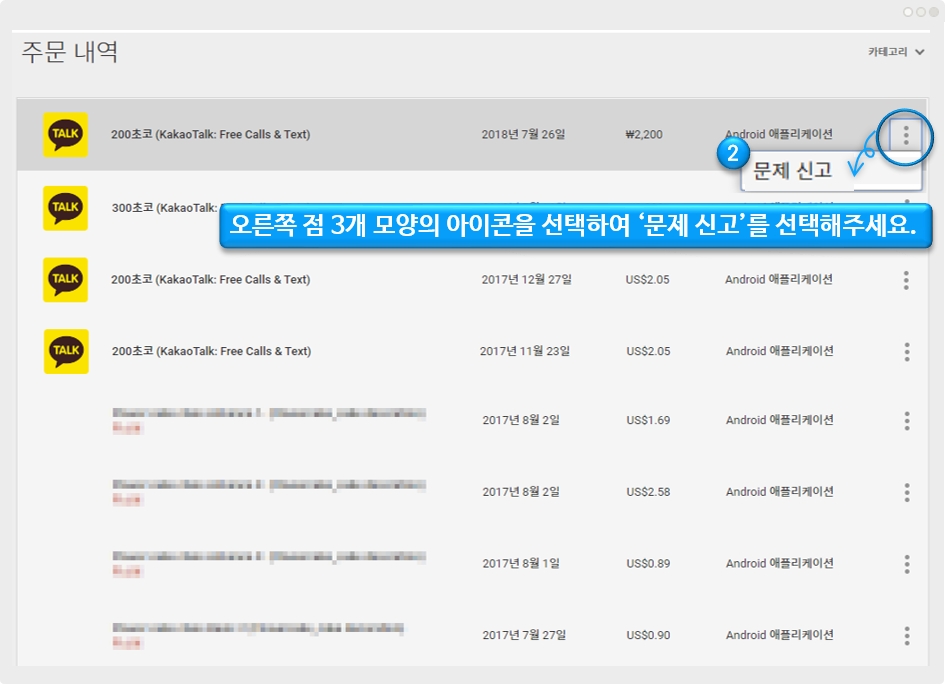Image resolution: width=945 pixels, height=684 pixels.
Task: Open three-dot menu for the 2017년 12월 27일 order
Action: [x=906, y=280]
